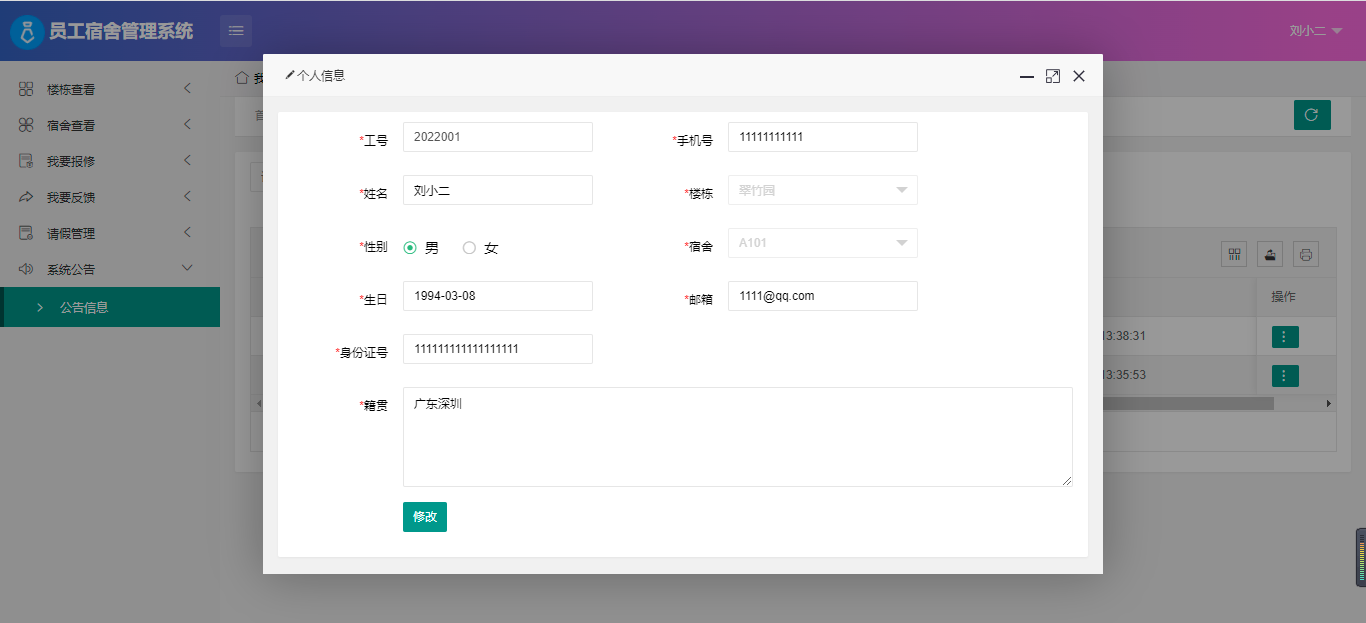Screen dimensions: 1366x623
Task: Click the system logo icon
Action: (27, 31)
